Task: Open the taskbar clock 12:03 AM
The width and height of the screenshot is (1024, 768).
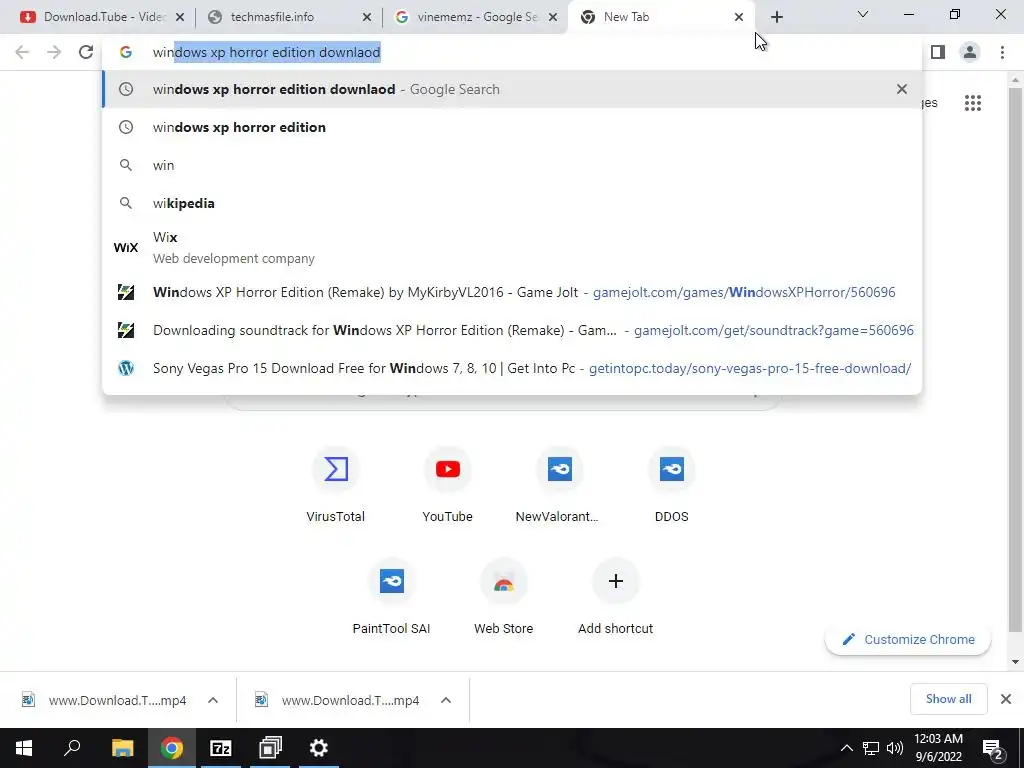Action: coord(938,748)
